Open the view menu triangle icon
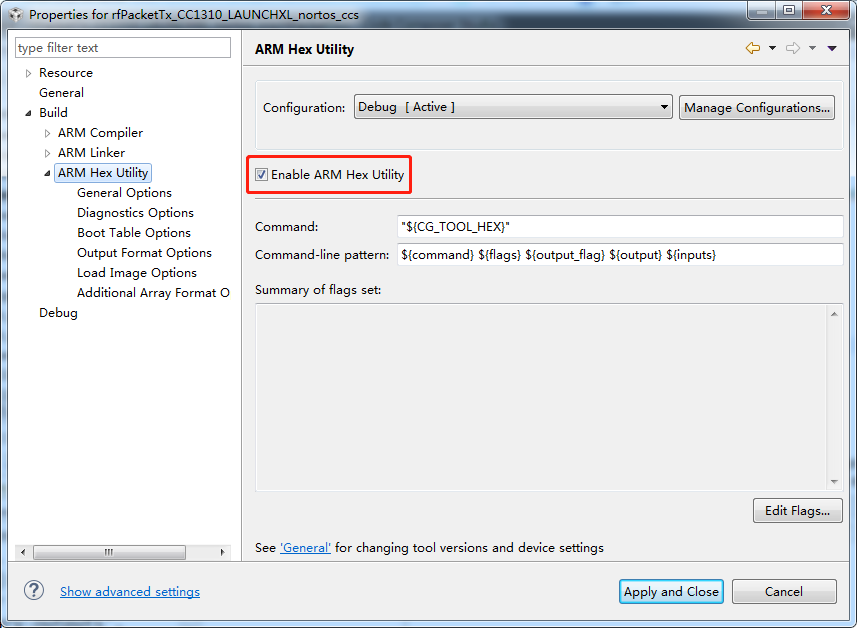 [832, 48]
